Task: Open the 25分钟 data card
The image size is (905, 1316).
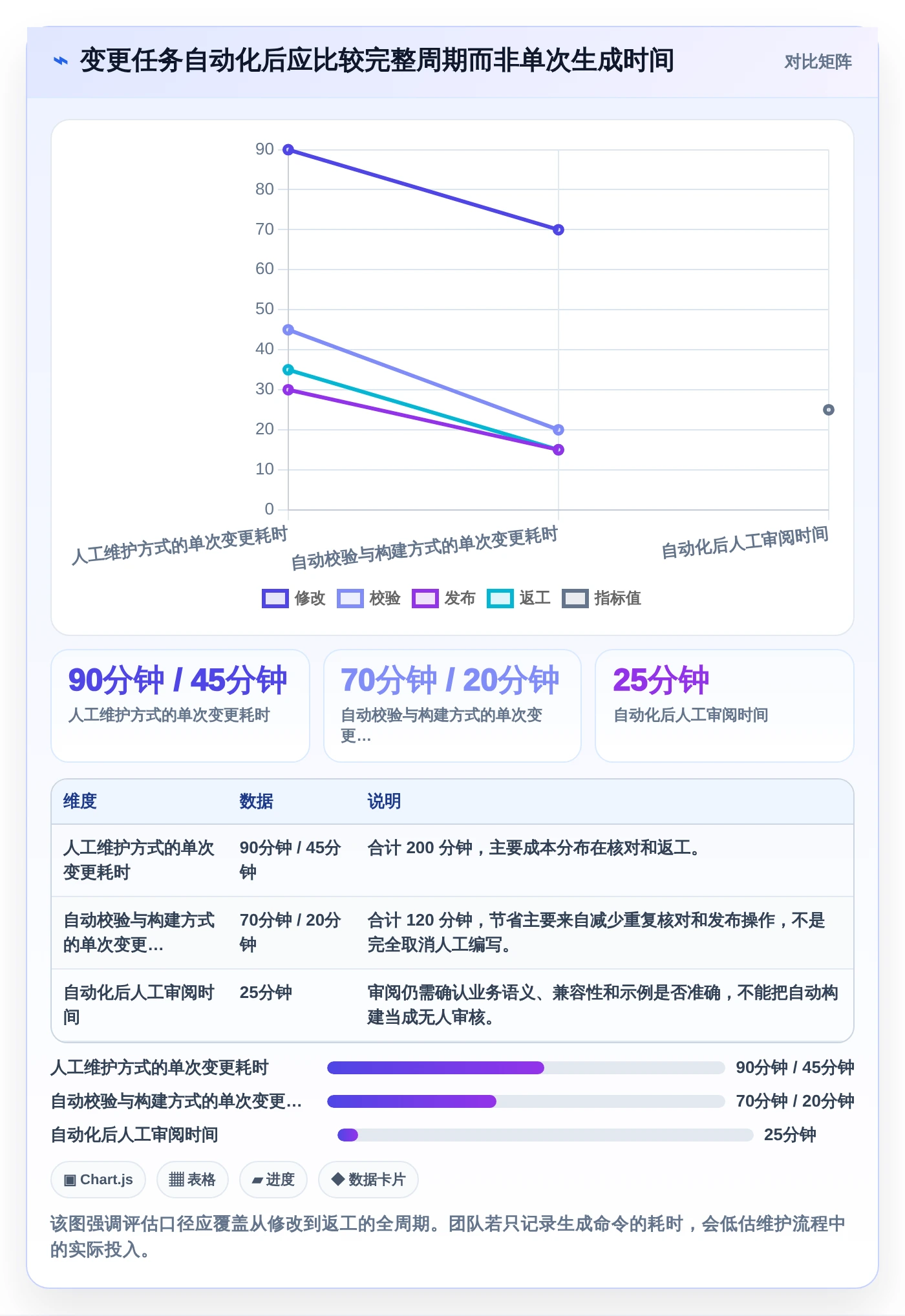Action: 725,706
